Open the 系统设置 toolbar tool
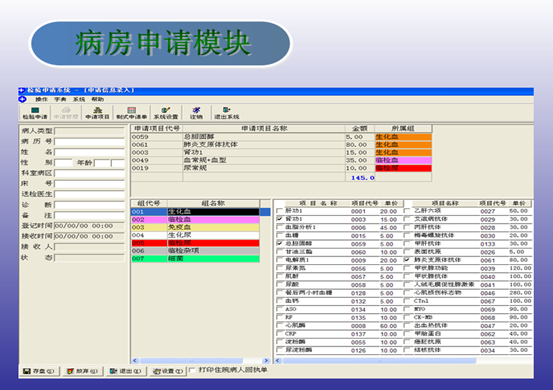Screen dimensions: 553x390 [166, 113]
